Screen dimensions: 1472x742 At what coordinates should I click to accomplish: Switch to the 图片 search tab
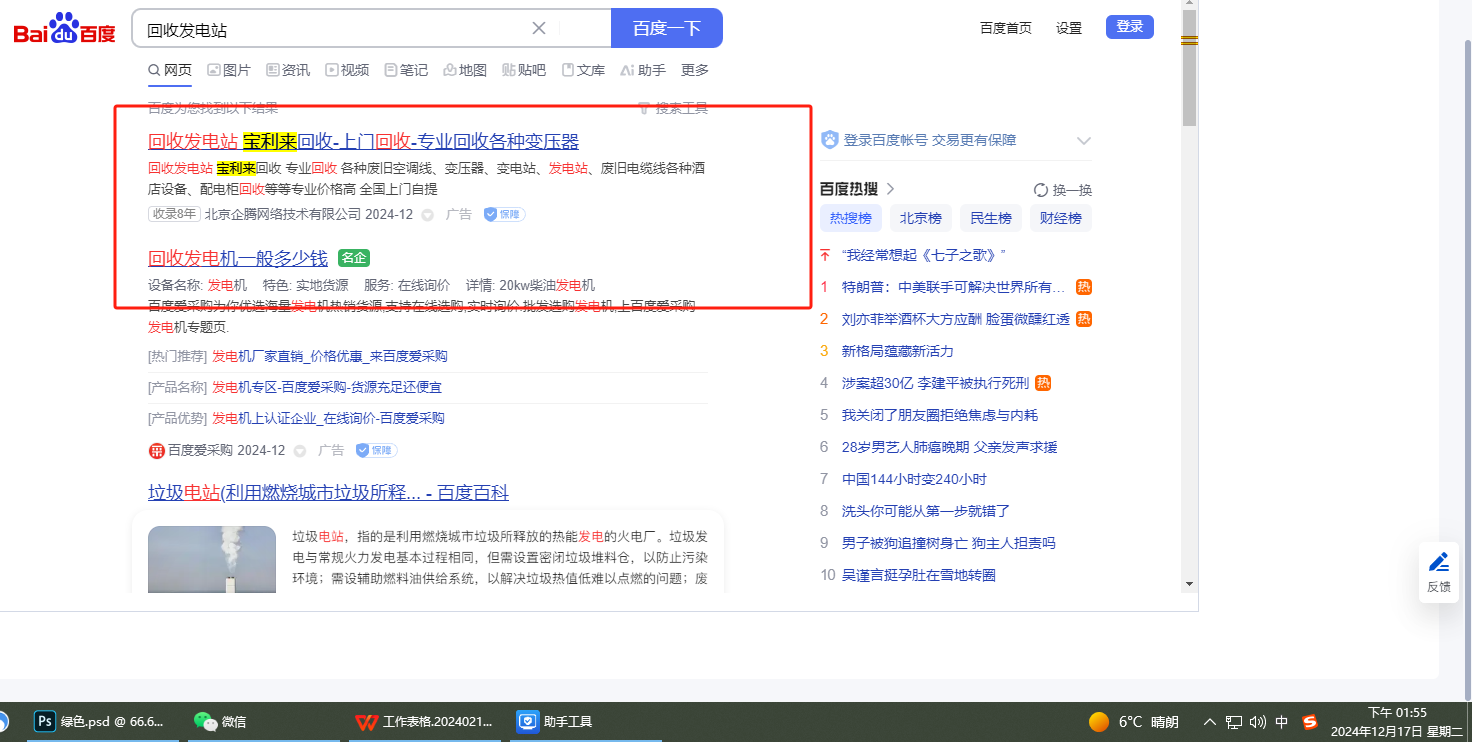tap(229, 70)
